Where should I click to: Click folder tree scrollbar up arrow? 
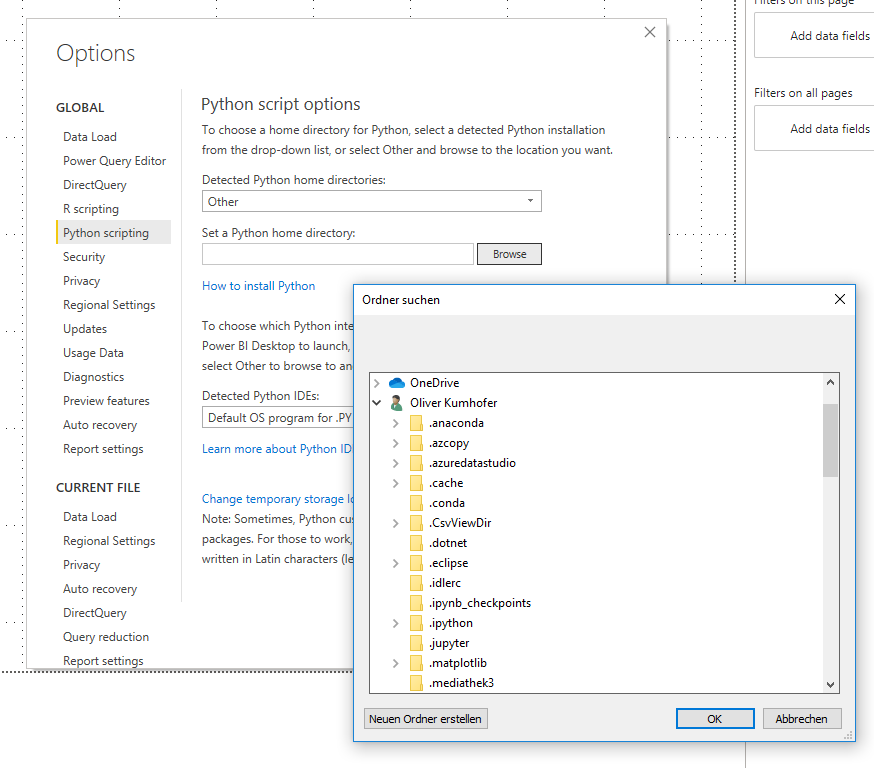click(x=830, y=382)
